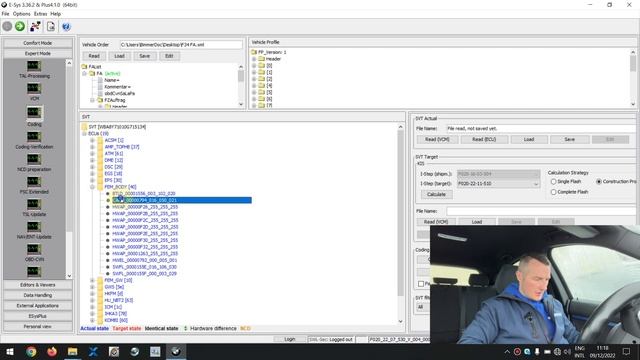
Task: Click the module sidebar scroll-down arrow
Action: coord(69,276)
